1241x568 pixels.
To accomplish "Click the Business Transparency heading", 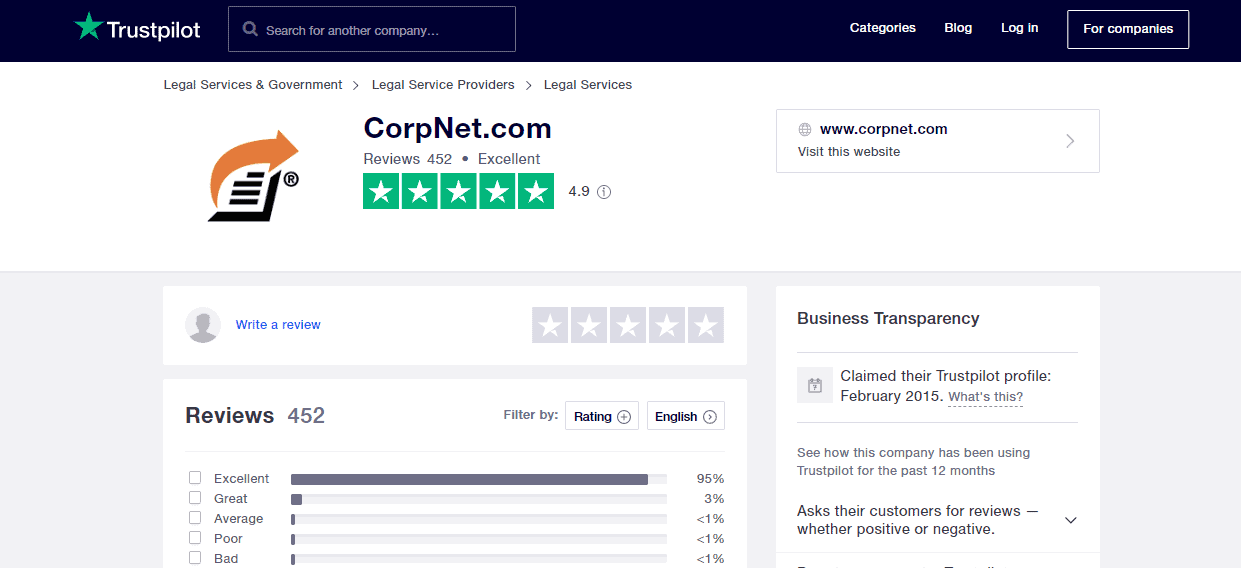I will (x=888, y=318).
